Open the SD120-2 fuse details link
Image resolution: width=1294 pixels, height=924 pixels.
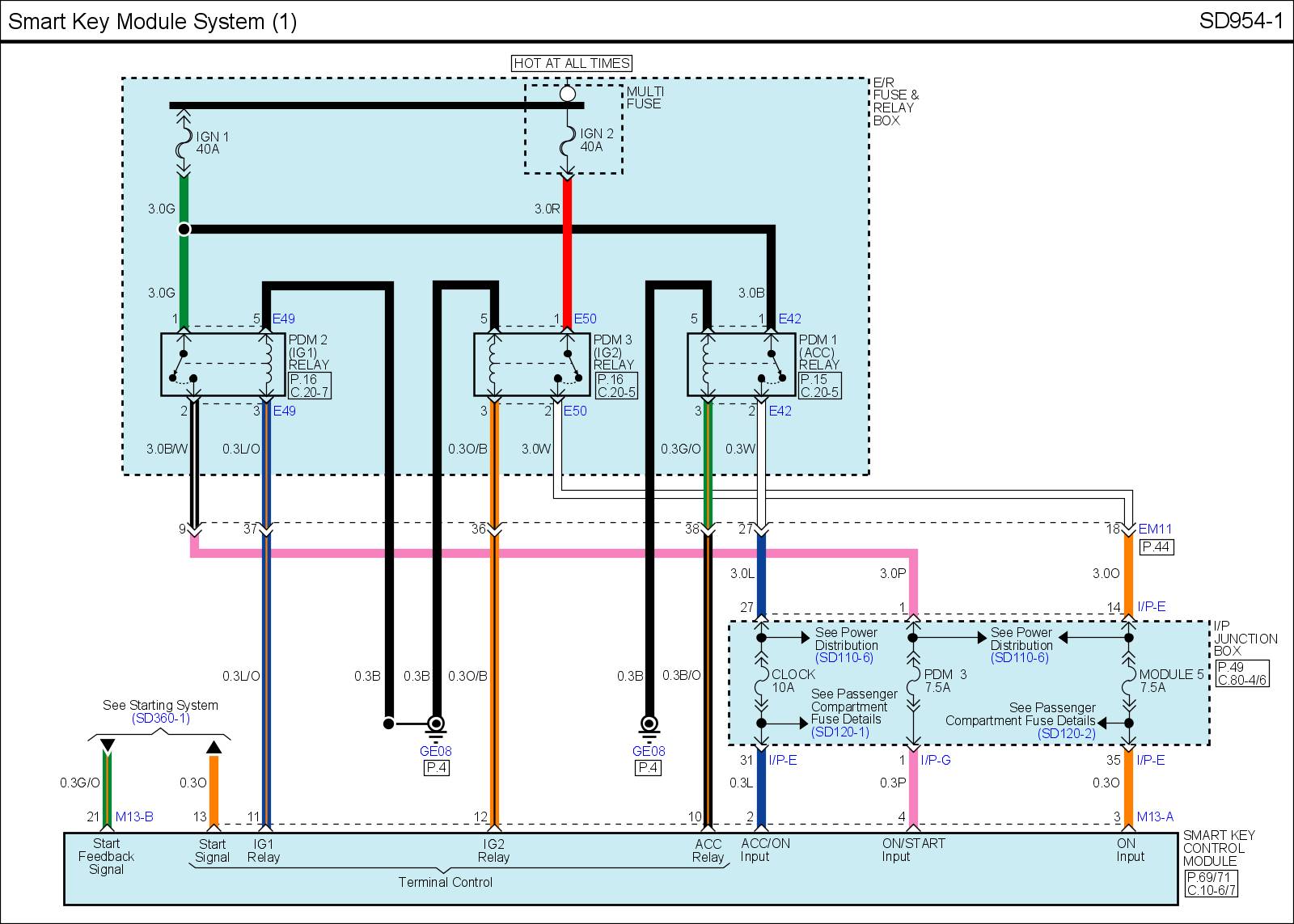point(1067,733)
